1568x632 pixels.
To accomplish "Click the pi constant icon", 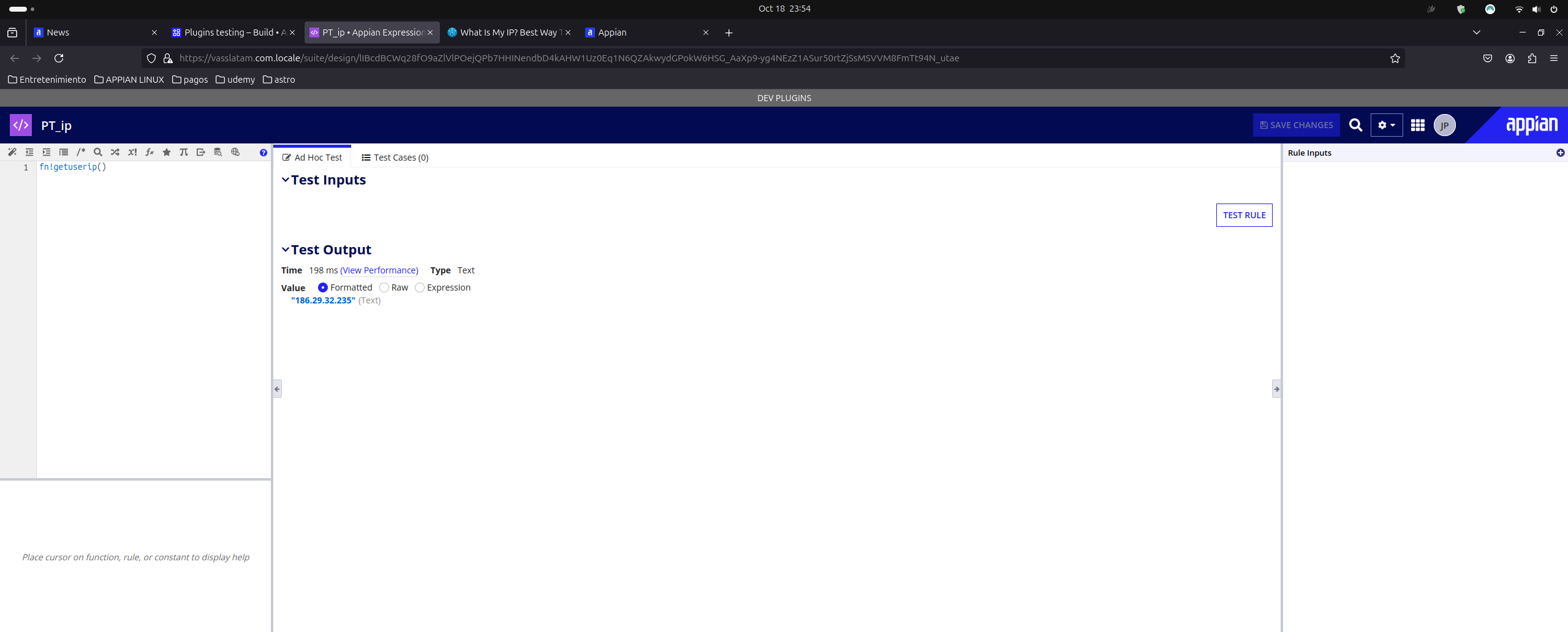I will click(x=184, y=152).
